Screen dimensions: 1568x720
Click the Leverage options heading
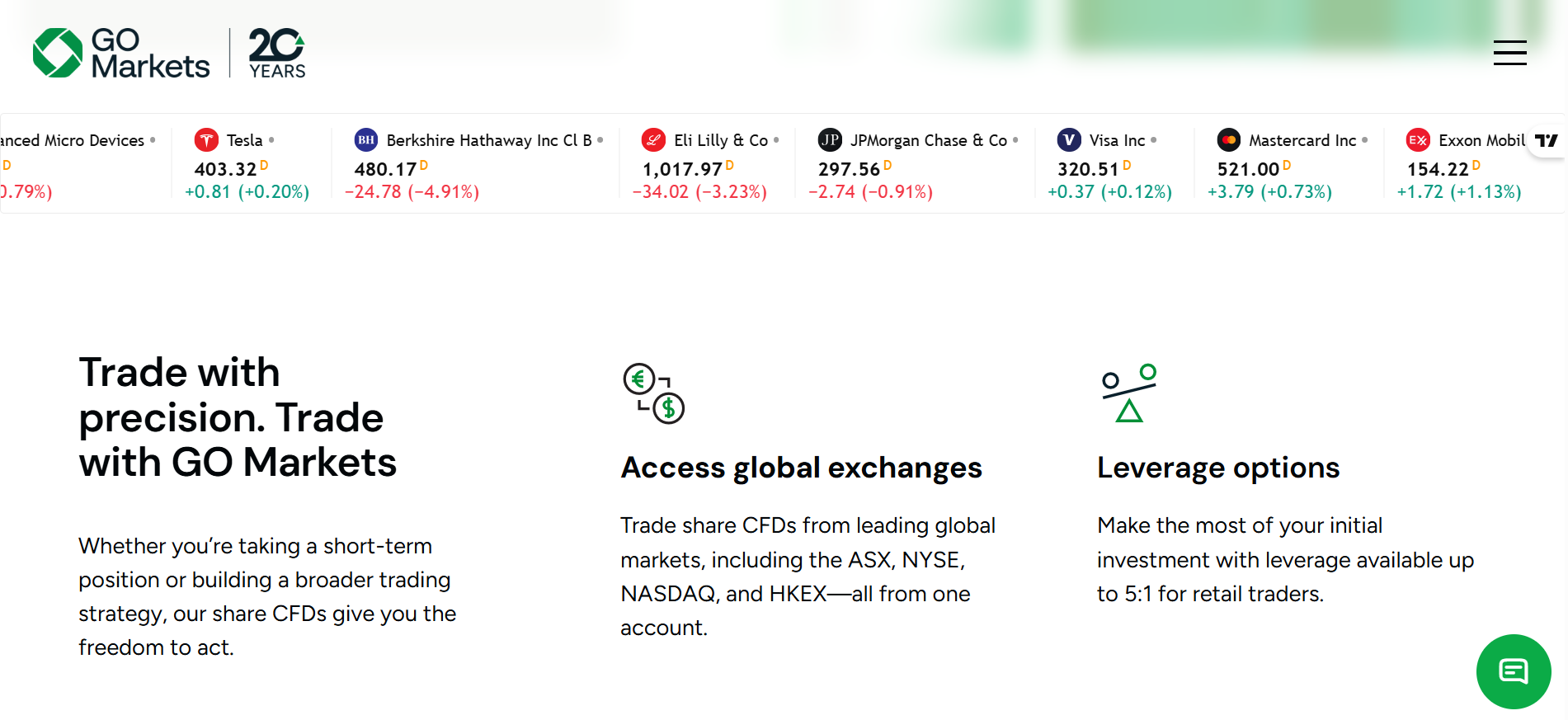pos(1218,468)
